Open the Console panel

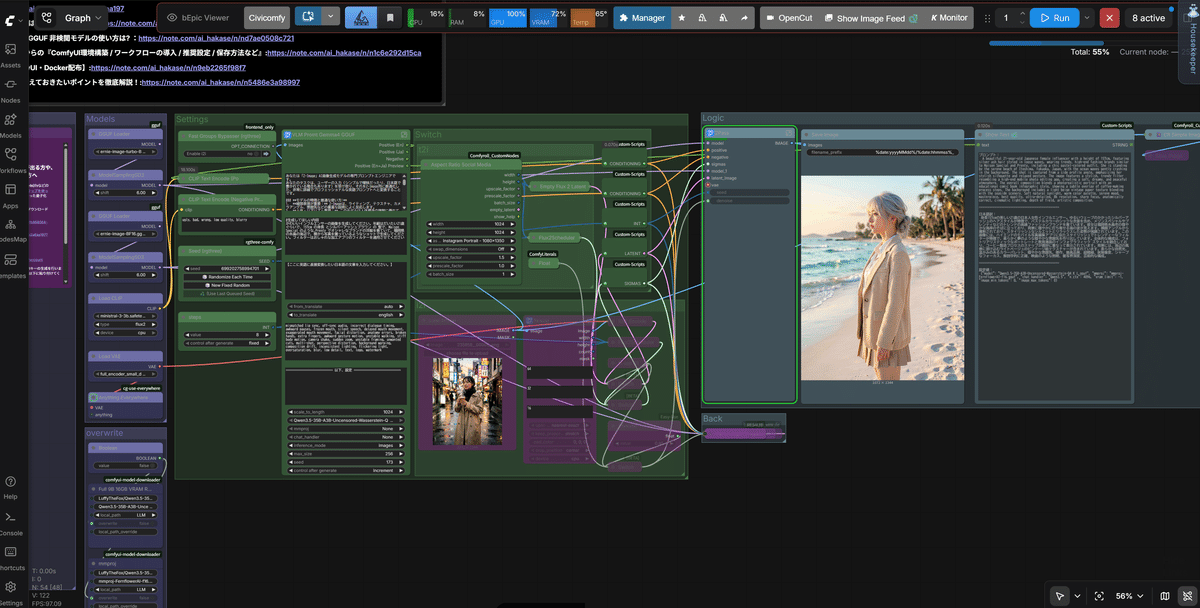click(x=10, y=523)
